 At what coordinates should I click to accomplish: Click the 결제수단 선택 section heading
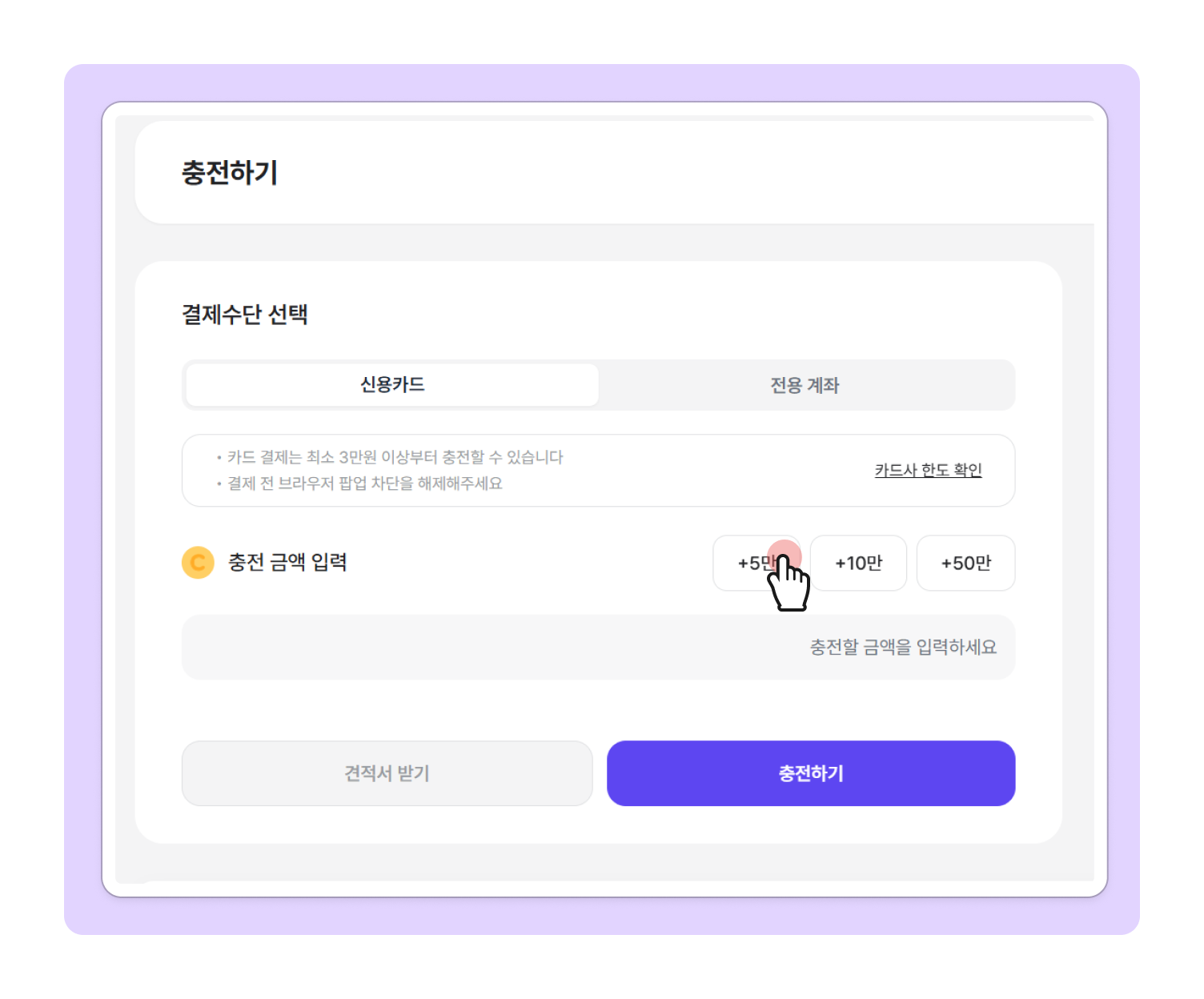(245, 315)
